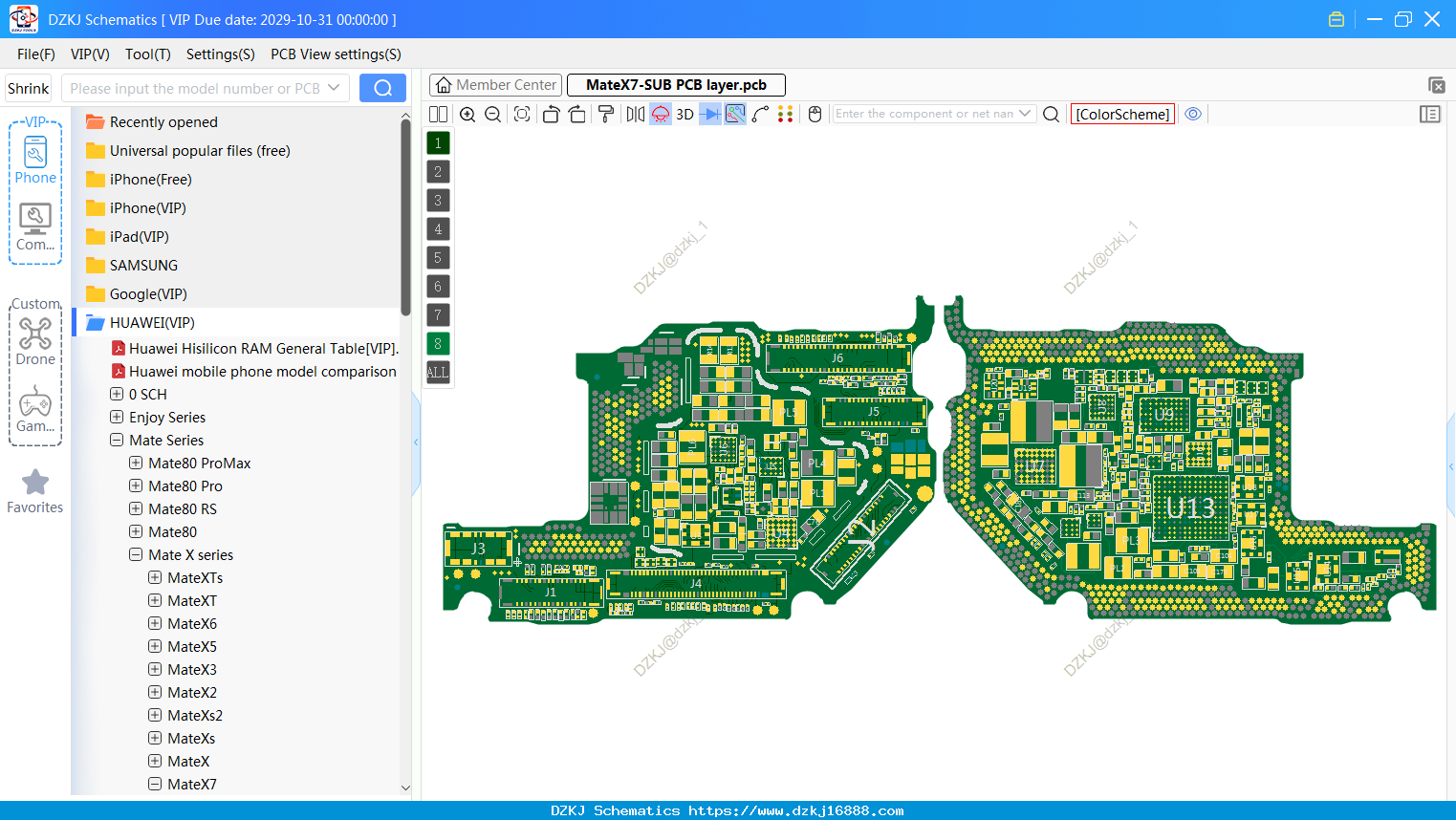This screenshot has width=1456, height=820.
Task: Zoom out of the PCB view
Action: [x=493, y=114]
